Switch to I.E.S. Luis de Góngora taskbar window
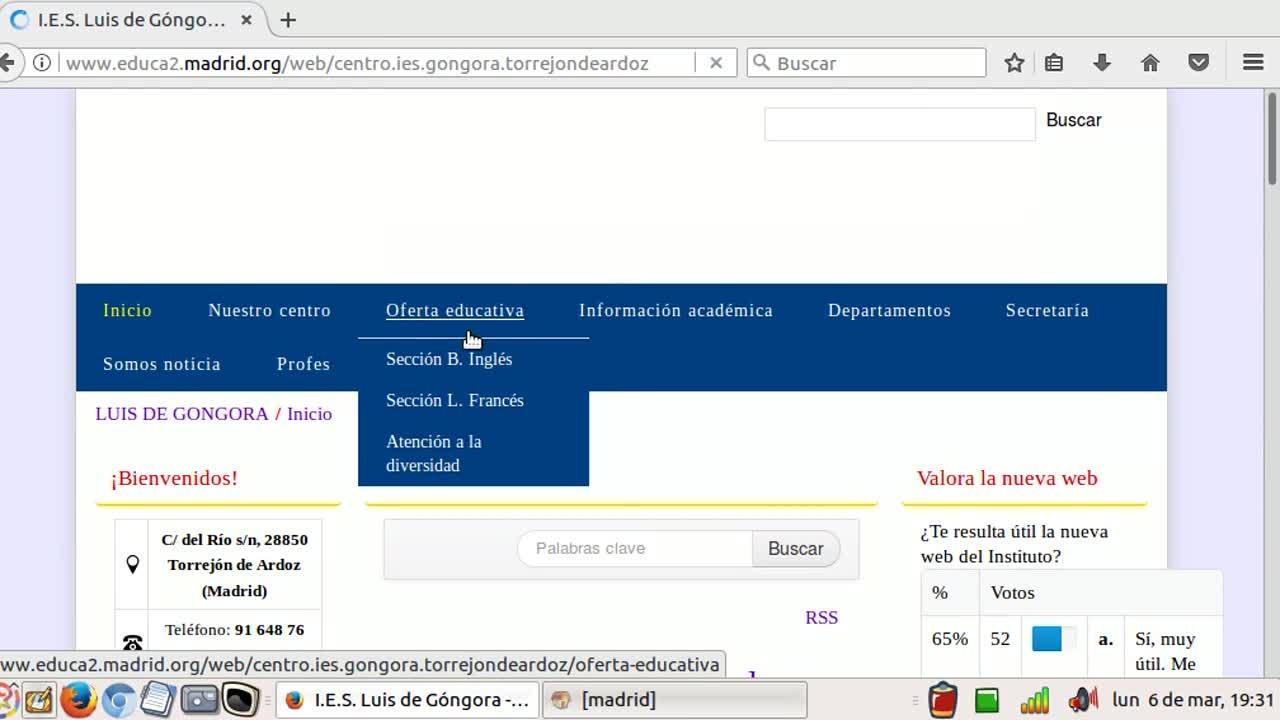Viewport: 1280px width, 720px height. click(408, 700)
